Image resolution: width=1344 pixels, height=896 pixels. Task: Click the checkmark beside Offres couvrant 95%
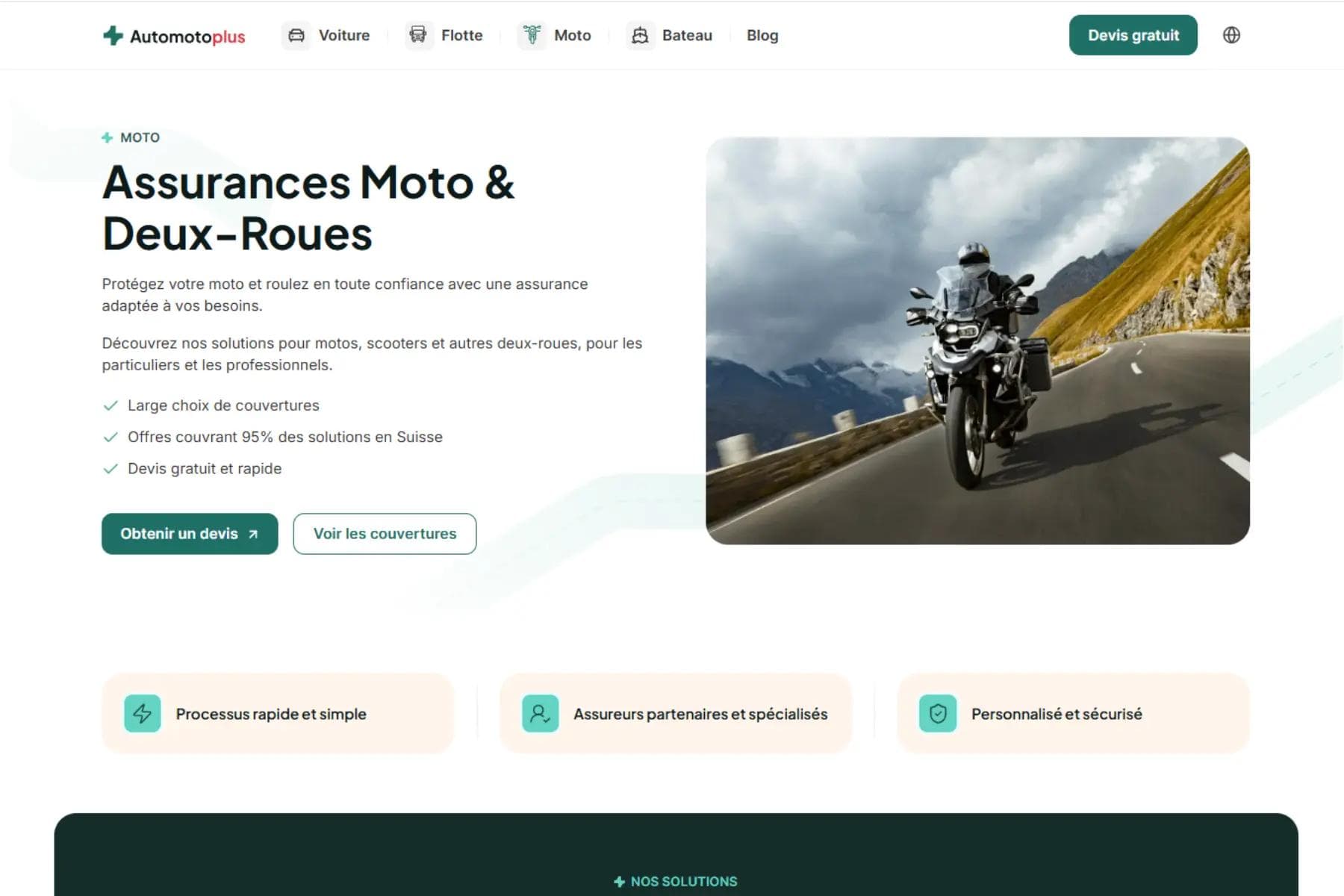111,437
